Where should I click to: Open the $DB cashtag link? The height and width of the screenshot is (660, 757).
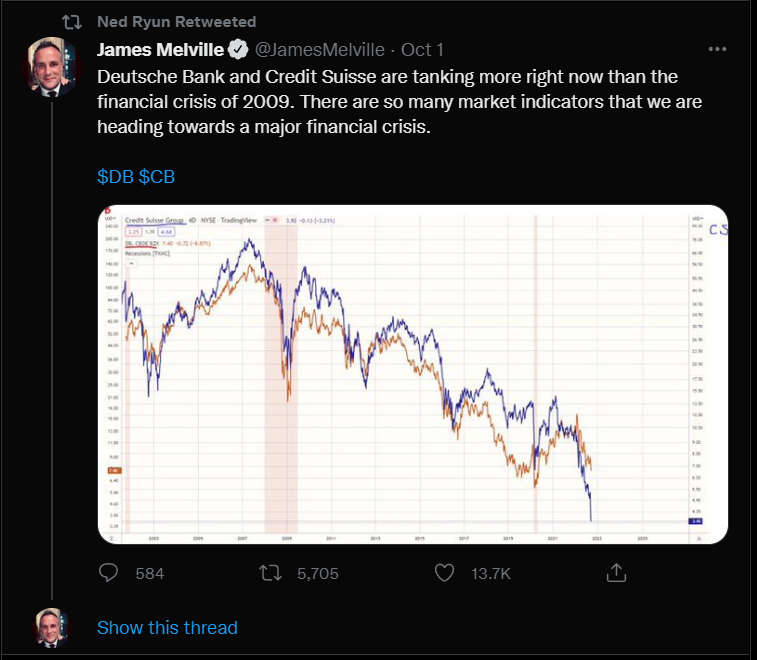click(x=115, y=177)
